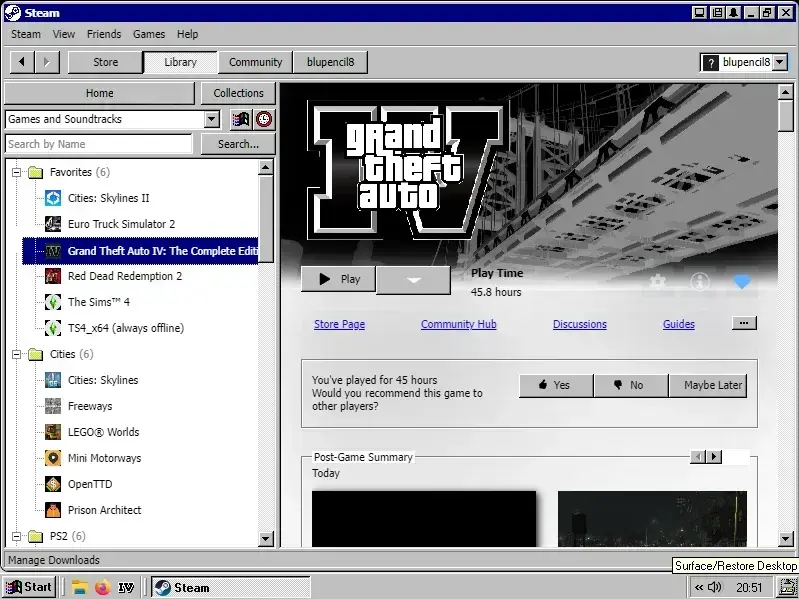Click the Search by Name field
This screenshot has width=799, height=599.
point(99,144)
